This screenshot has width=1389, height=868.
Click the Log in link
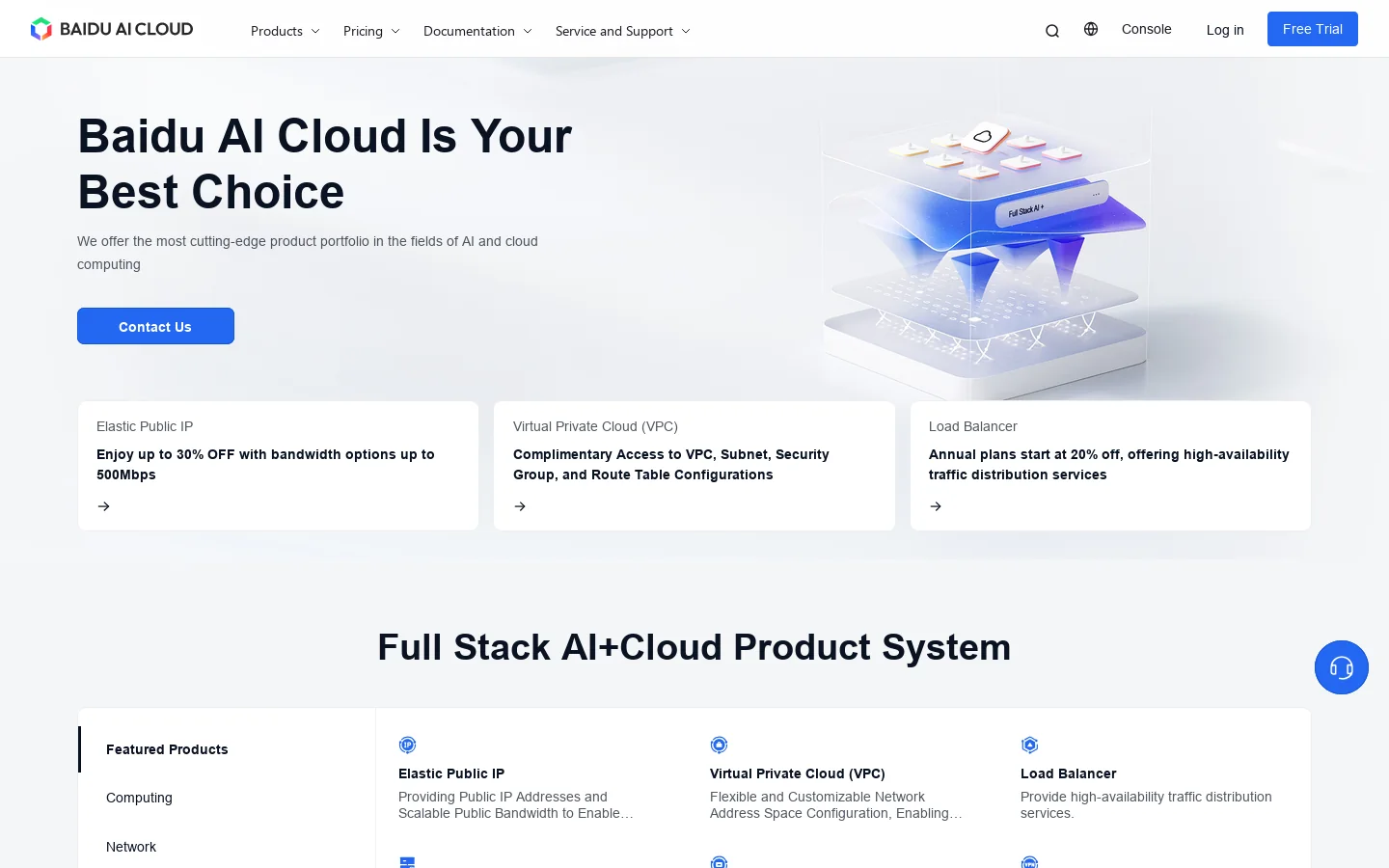[x=1225, y=30]
